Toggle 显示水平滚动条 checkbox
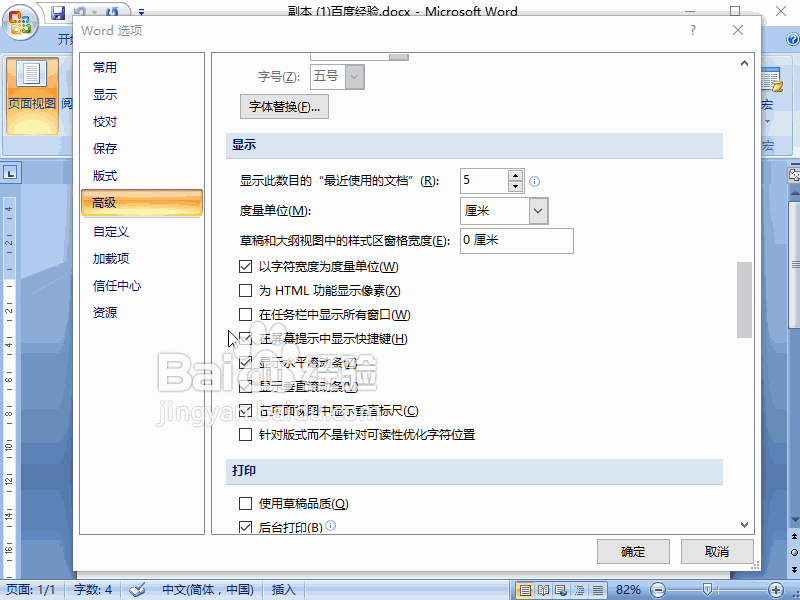This screenshot has height=600, width=800. [x=245, y=362]
